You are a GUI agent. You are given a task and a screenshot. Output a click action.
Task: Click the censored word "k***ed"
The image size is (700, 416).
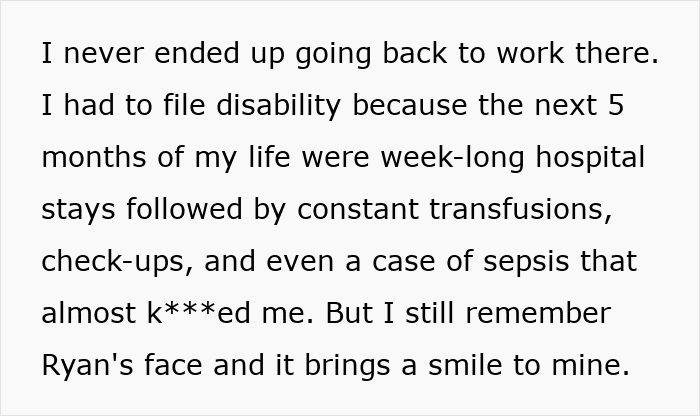coord(199,313)
